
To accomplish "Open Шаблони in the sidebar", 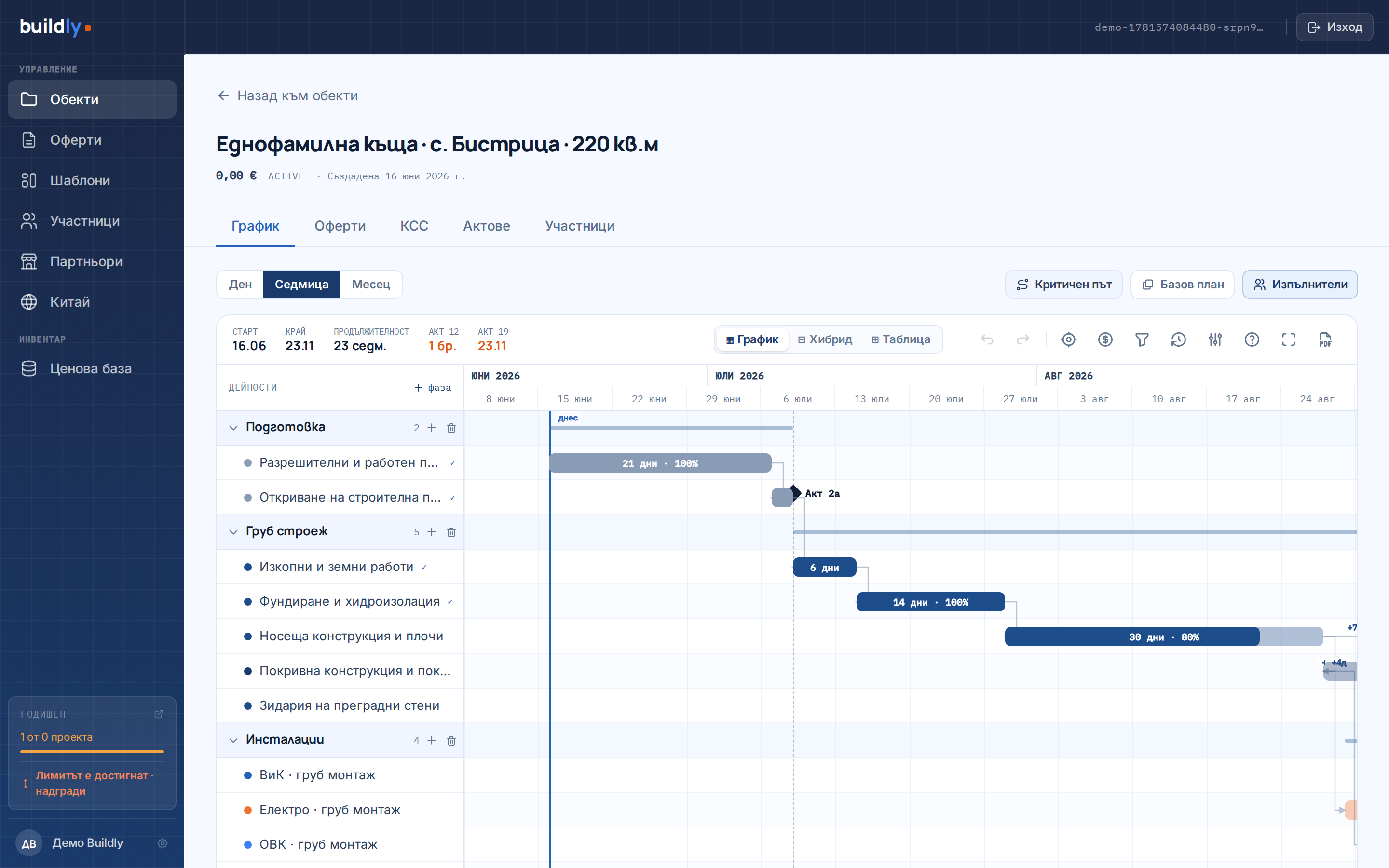I will coord(92,180).
